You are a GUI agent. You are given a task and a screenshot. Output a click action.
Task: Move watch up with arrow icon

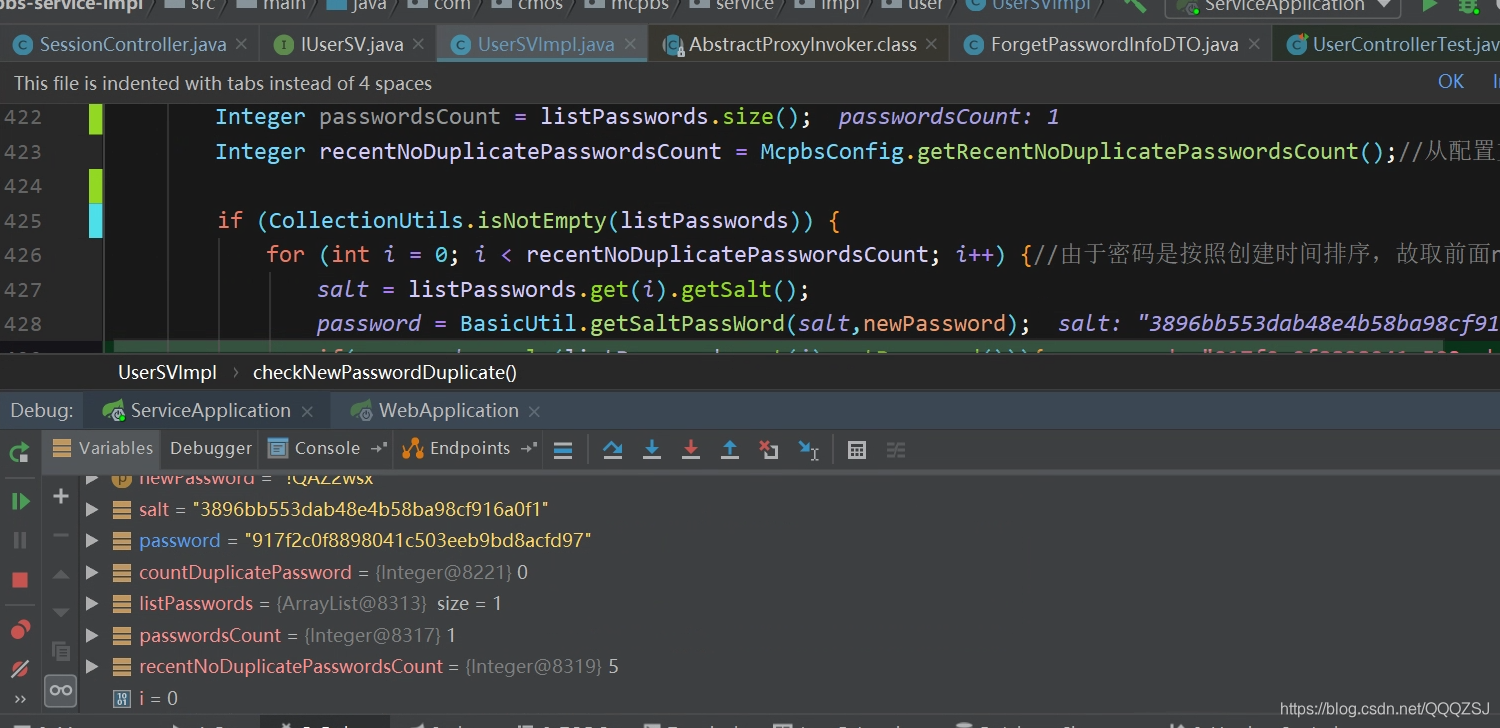[x=61, y=575]
